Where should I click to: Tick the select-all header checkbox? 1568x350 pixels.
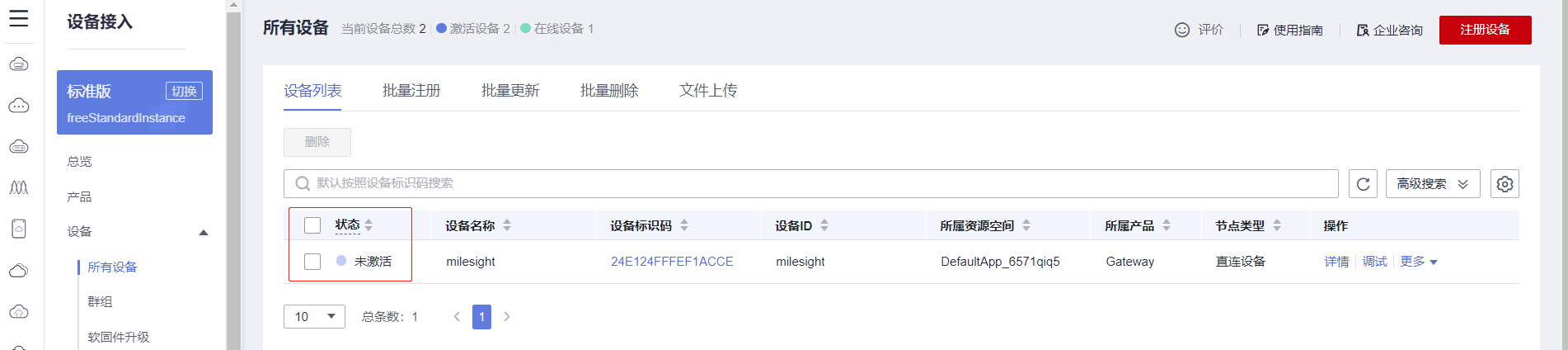[x=312, y=225]
